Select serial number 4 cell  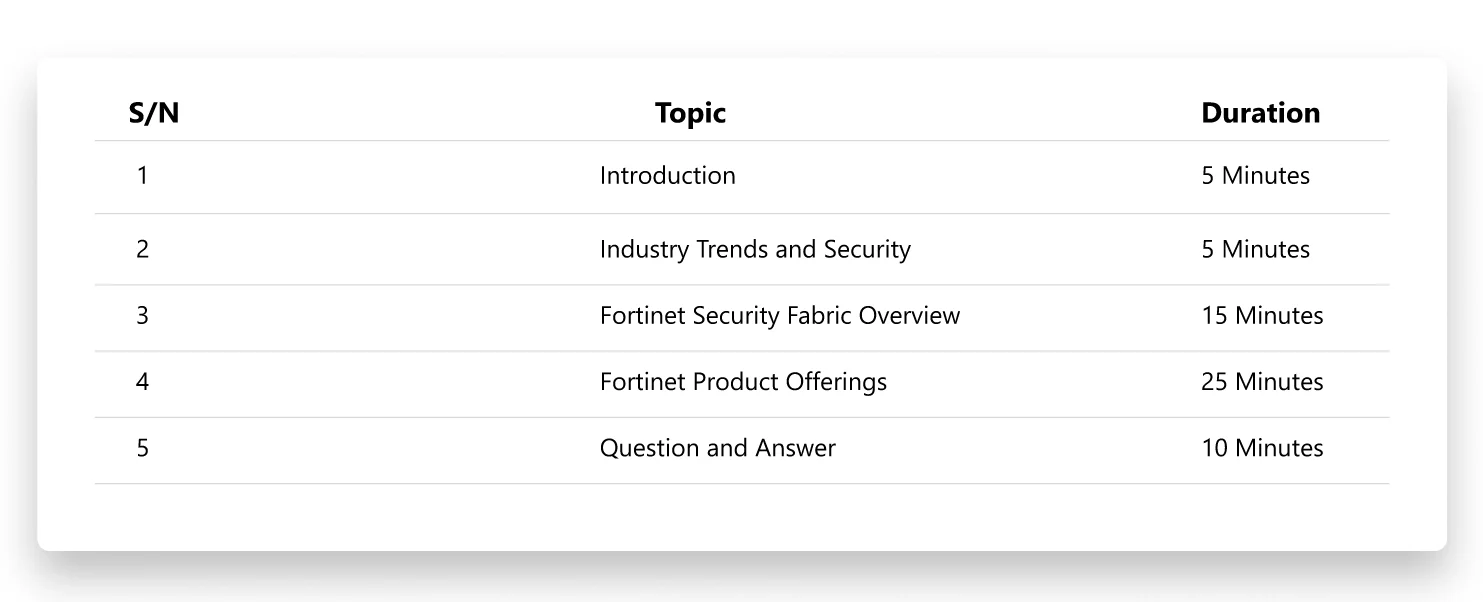coord(142,382)
